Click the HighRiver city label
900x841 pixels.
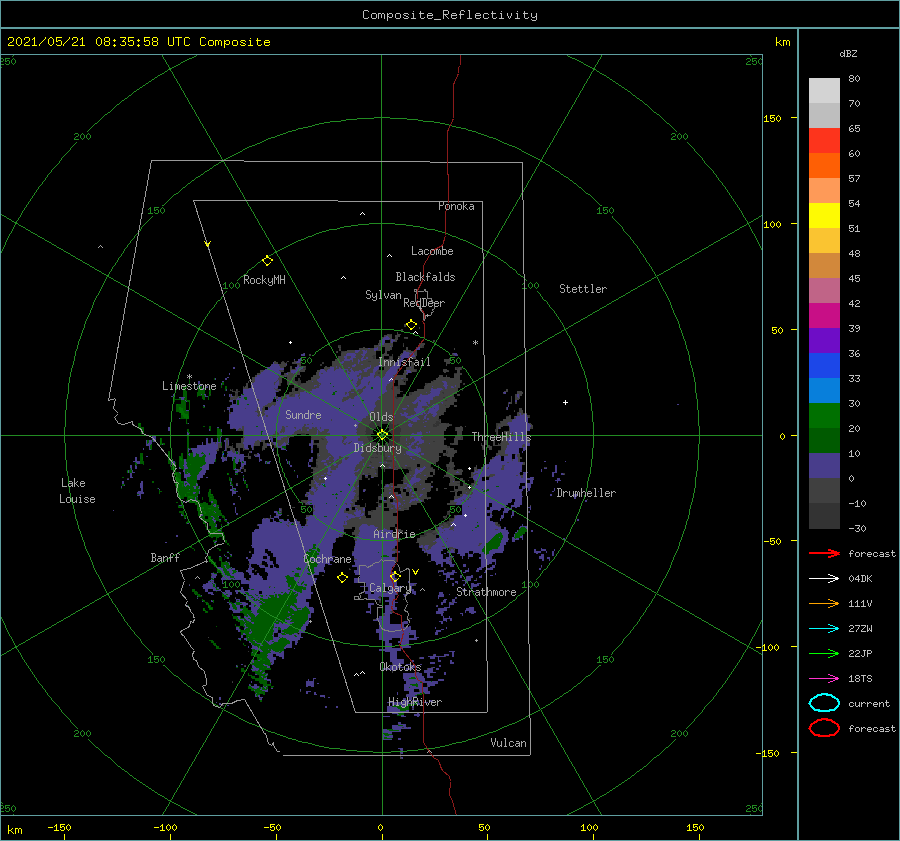point(415,702)
